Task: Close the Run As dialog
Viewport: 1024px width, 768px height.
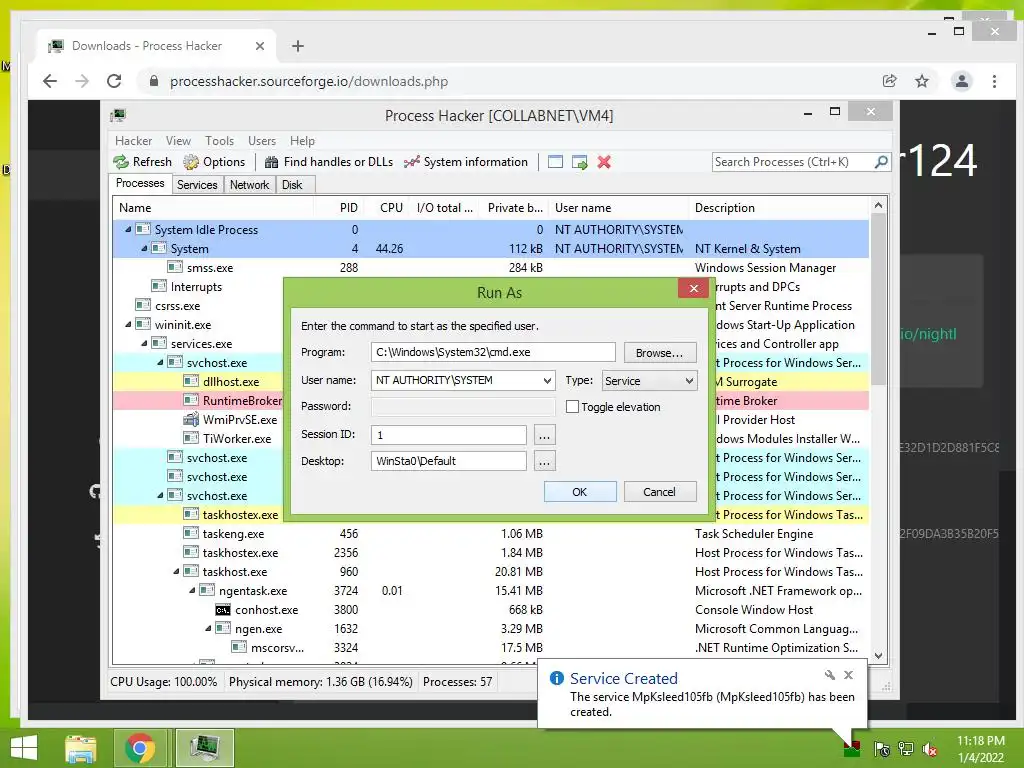Action: [x=694, y=288]
